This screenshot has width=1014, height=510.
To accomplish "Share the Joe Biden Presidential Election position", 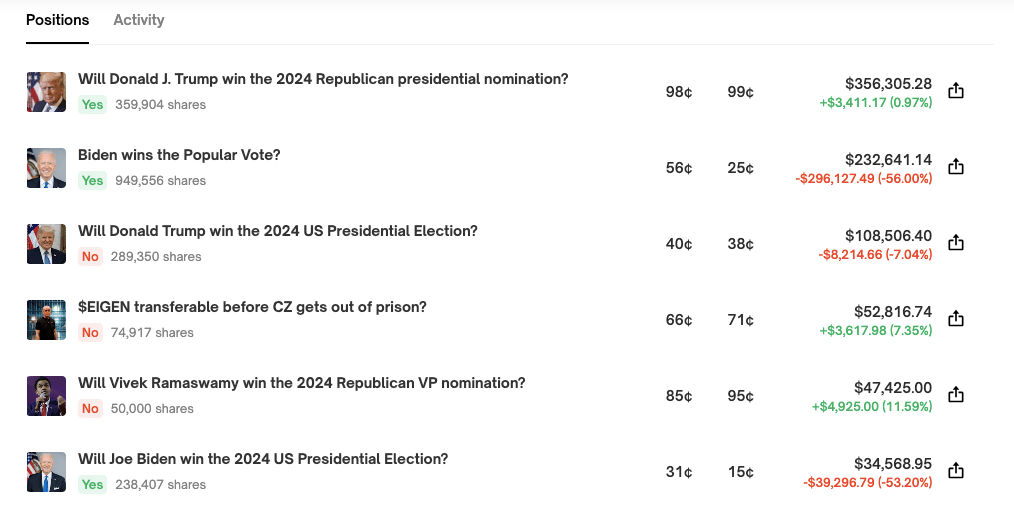I will pos(955,471).
